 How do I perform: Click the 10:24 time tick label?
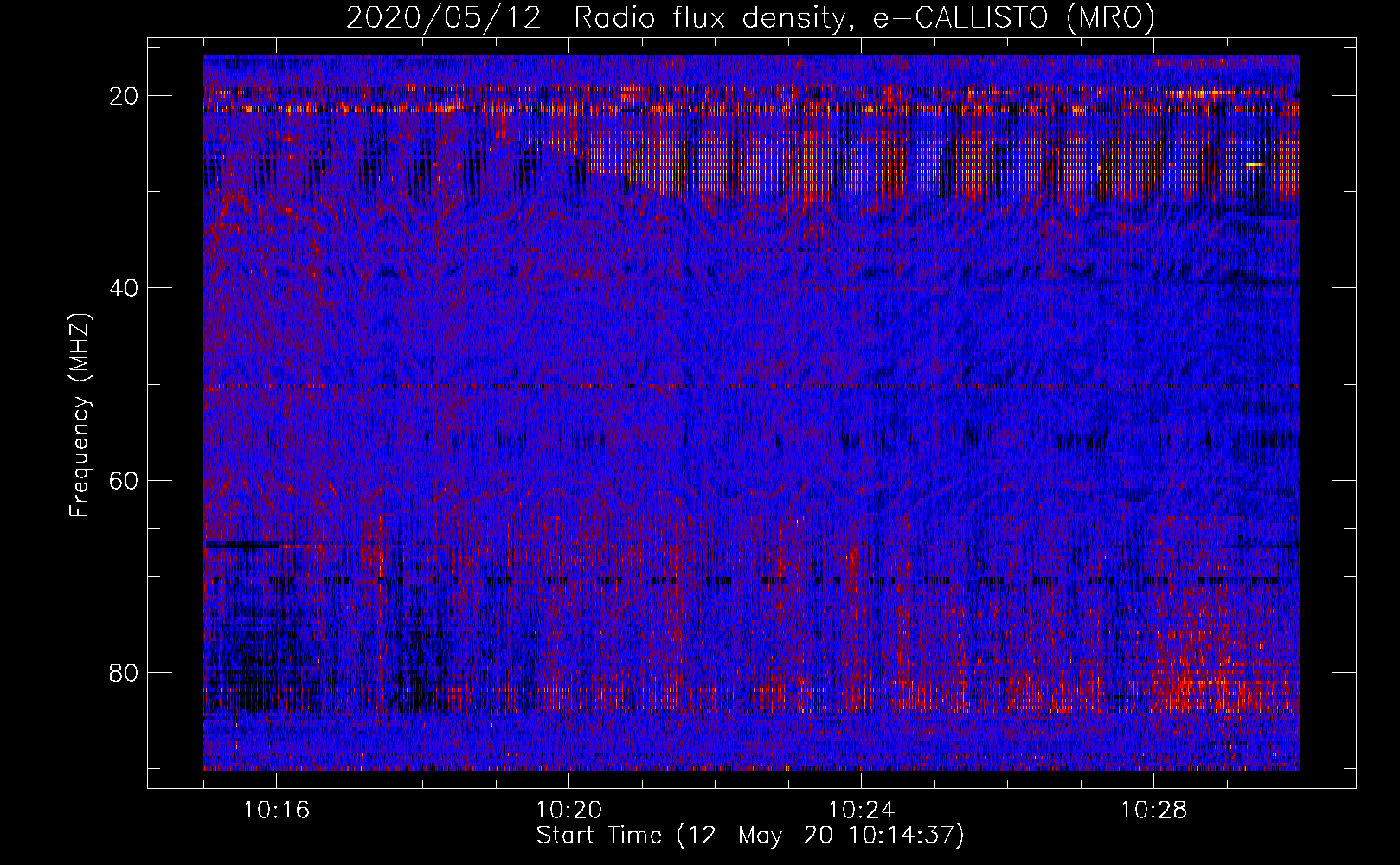pyautogui.click(x=861, y=811)
